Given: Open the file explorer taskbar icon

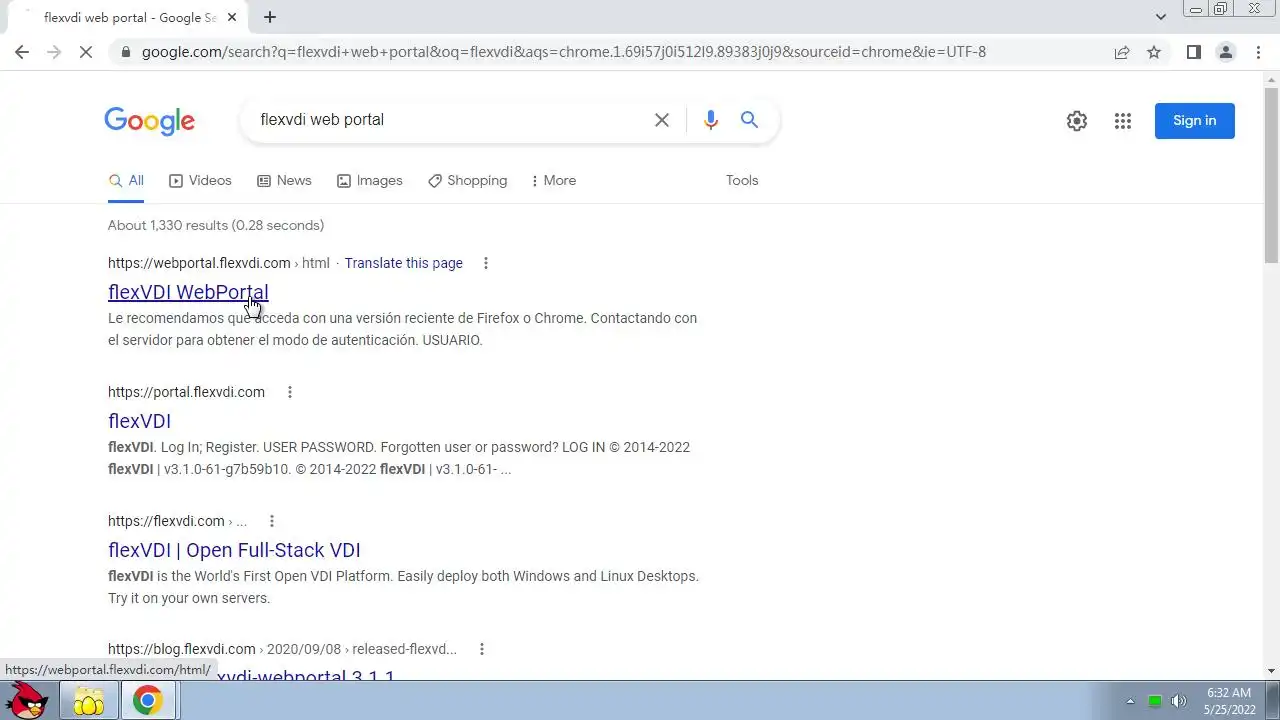Looking at the screenshot, I should [x=89, y=701].
